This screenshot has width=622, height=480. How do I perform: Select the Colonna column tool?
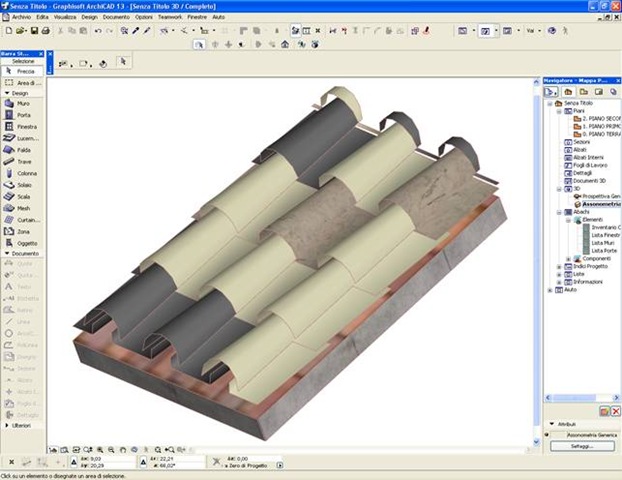[22, 173]
